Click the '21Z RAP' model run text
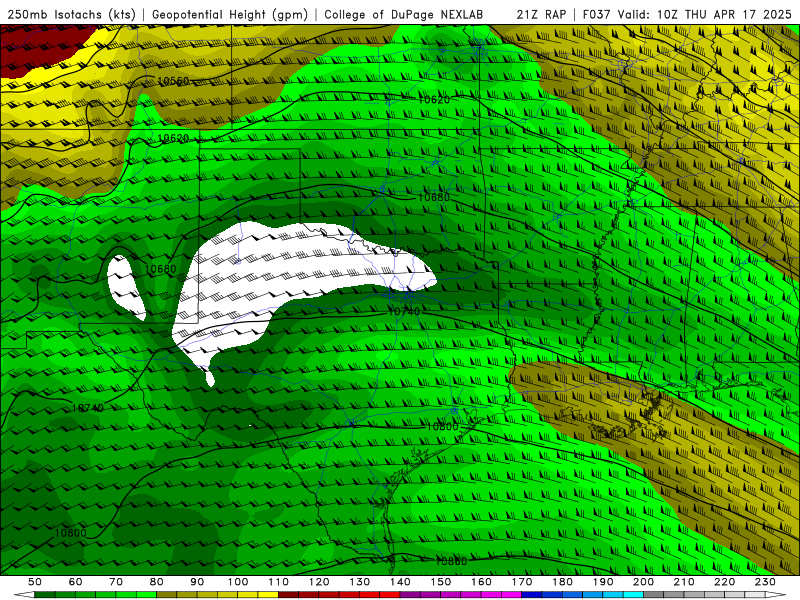800x600 pixels. click(541, 14)
